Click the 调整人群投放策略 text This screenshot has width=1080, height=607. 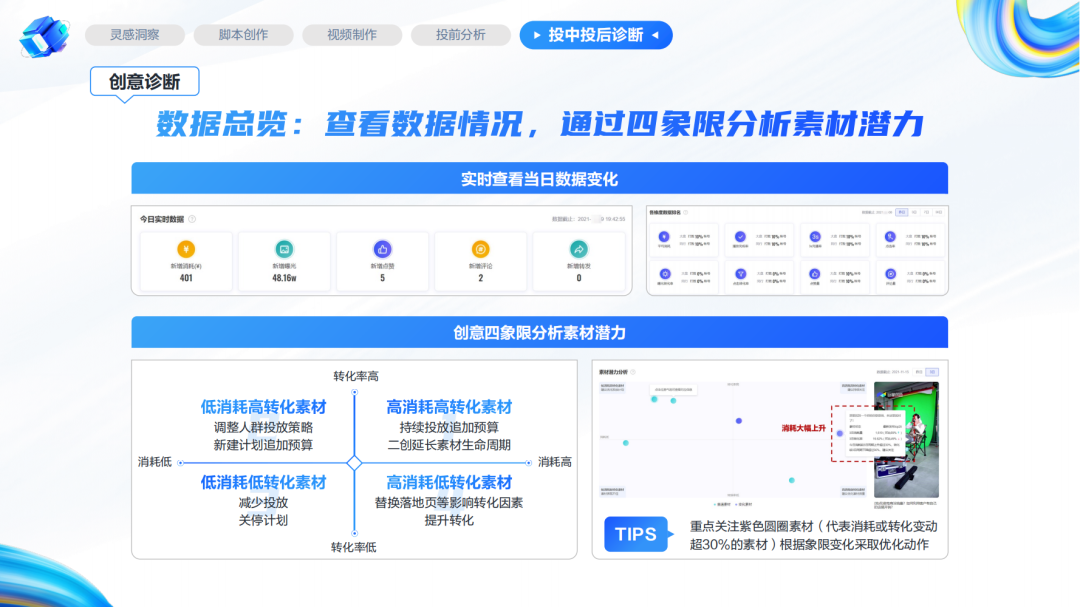coord(263,427)
